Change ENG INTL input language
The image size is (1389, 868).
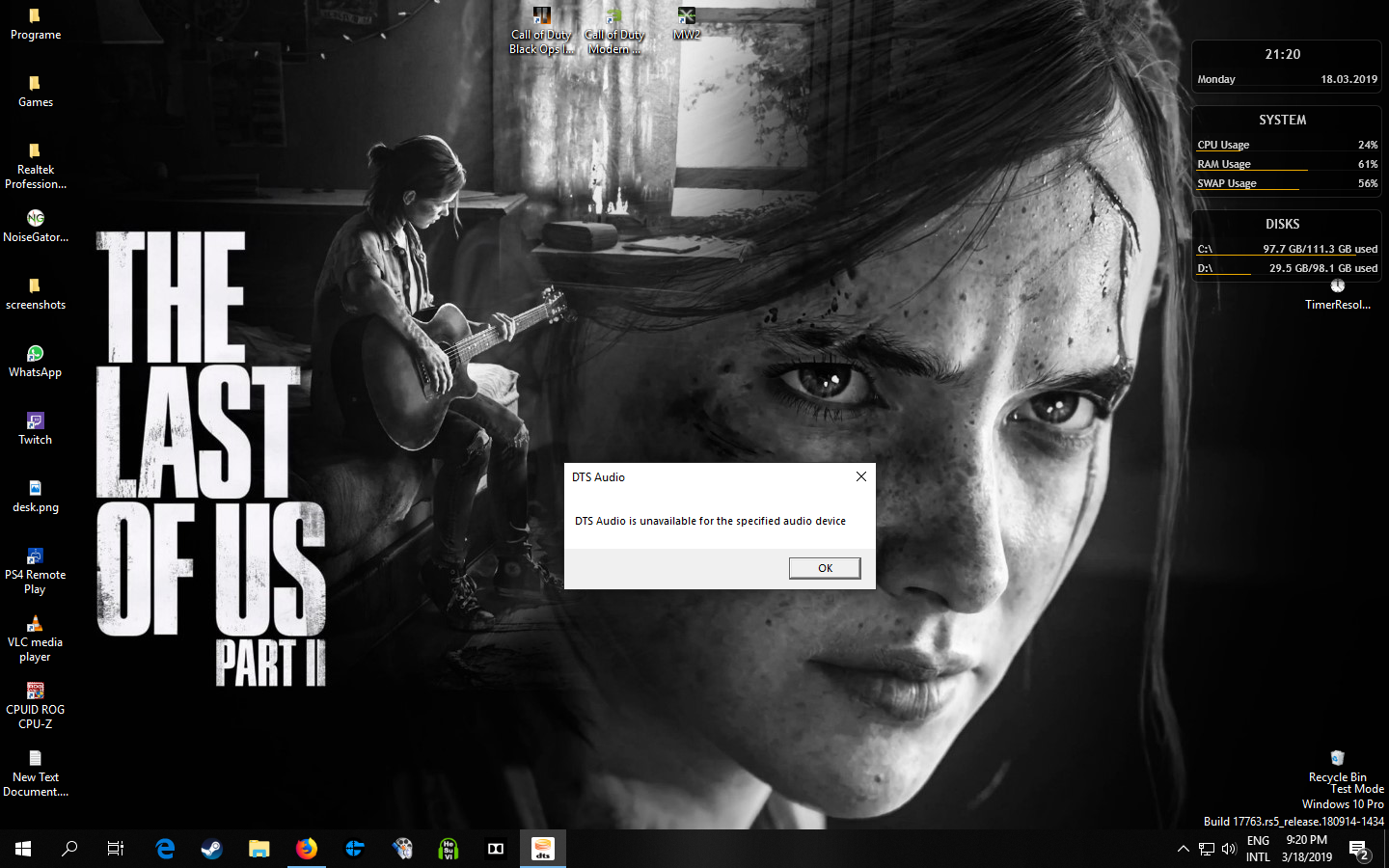coord(1258,849)
